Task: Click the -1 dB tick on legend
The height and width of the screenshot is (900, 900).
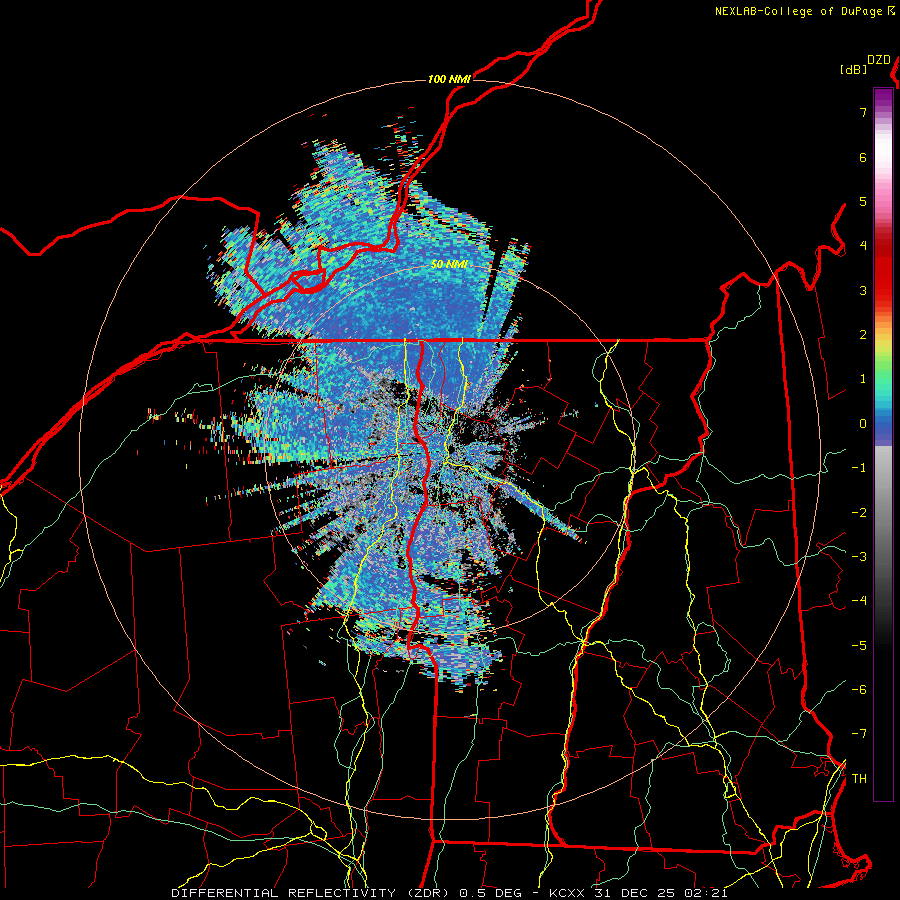Action: (859, 468)
